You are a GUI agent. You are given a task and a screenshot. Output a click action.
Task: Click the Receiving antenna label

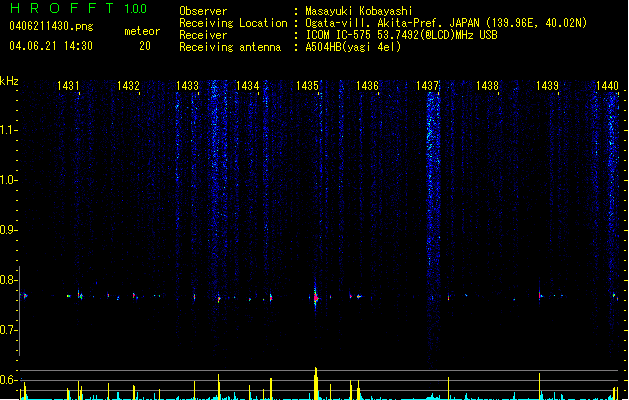[x=230, y=47]
